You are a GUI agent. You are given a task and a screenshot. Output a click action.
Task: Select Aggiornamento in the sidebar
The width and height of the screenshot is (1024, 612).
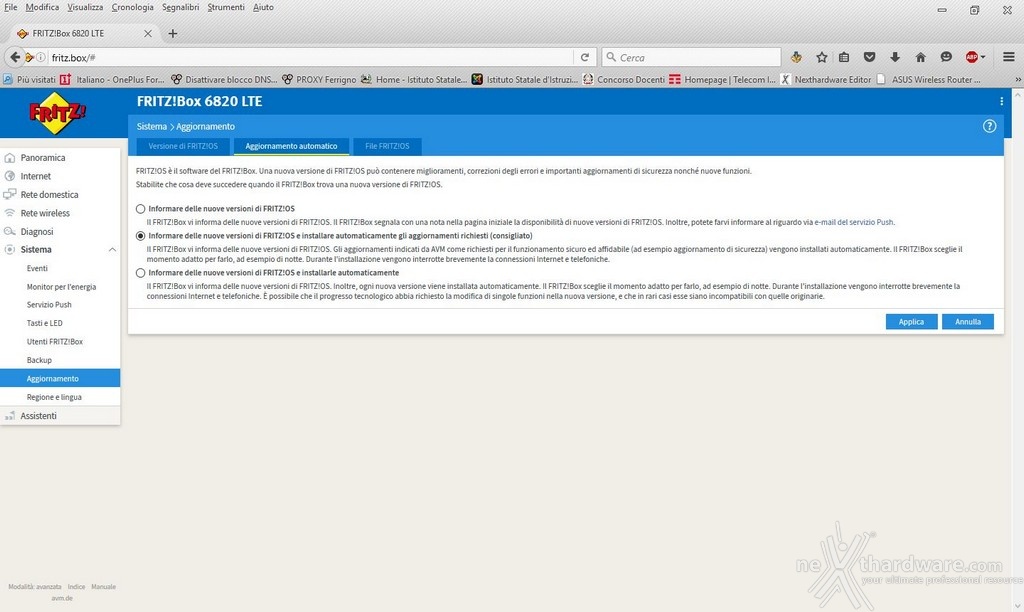click(x=60, y=379)
